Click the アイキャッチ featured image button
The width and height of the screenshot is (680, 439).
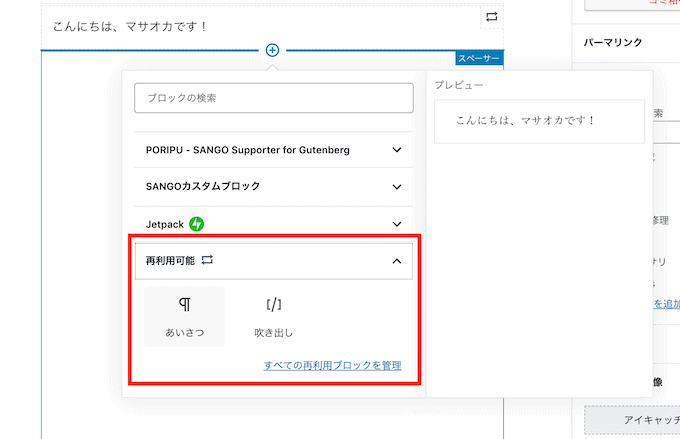632,420
